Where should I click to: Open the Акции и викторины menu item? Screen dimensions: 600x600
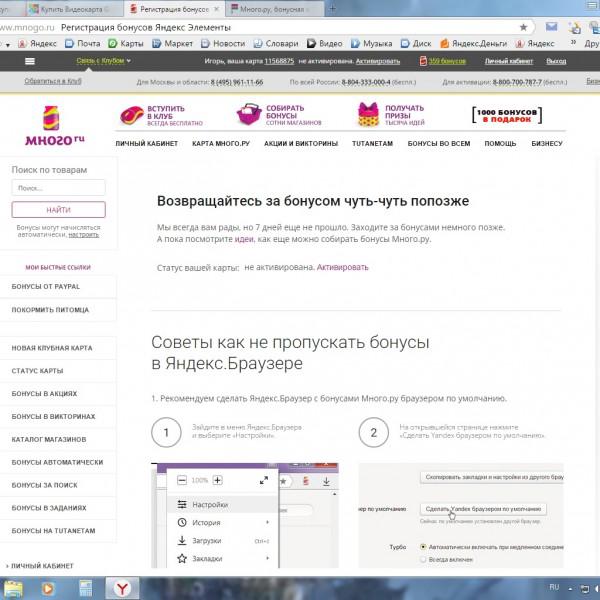pos(301,143)
